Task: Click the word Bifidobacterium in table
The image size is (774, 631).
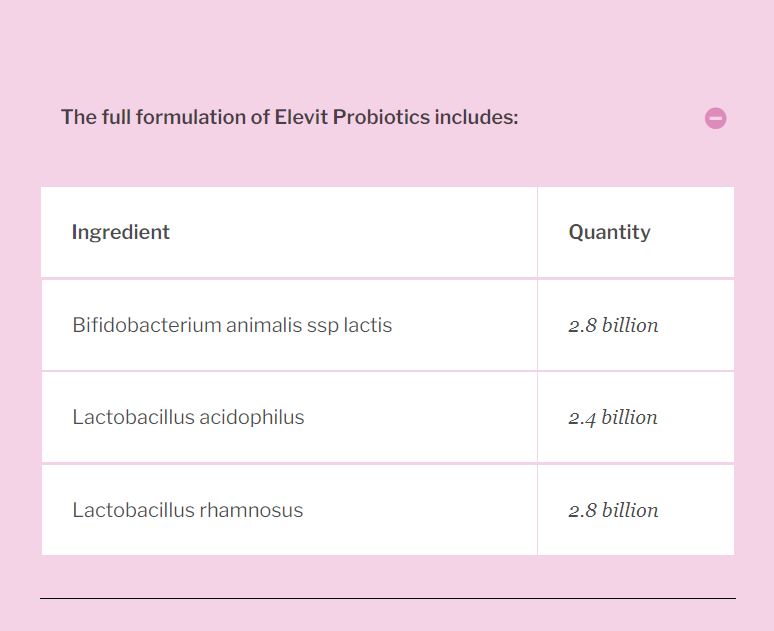Action: [147, 325]
